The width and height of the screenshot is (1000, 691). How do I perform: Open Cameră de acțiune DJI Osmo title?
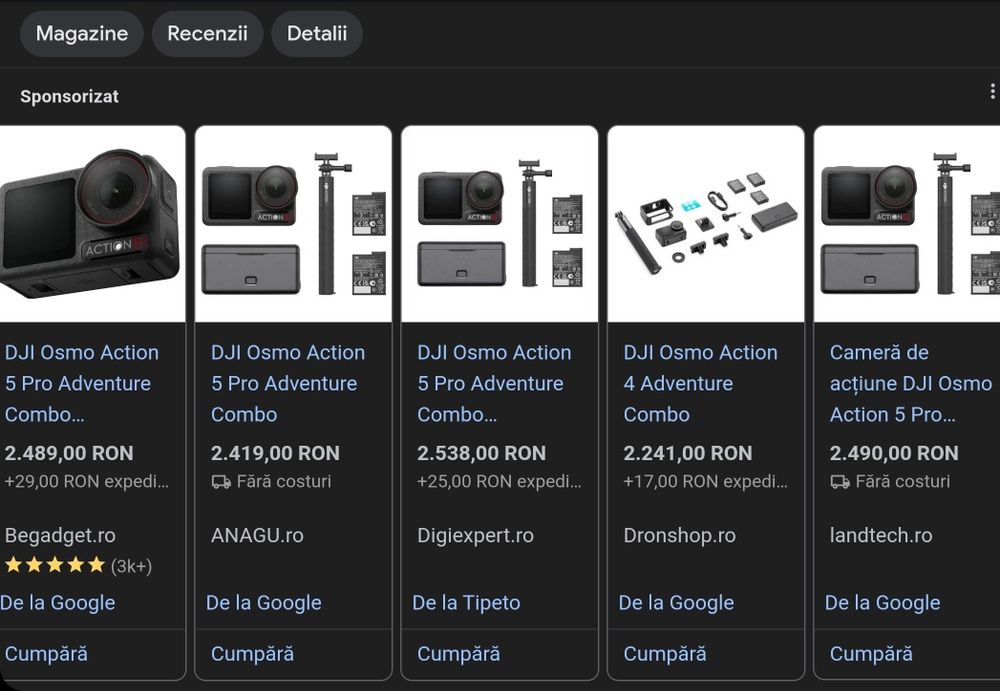tap(909, 383)
